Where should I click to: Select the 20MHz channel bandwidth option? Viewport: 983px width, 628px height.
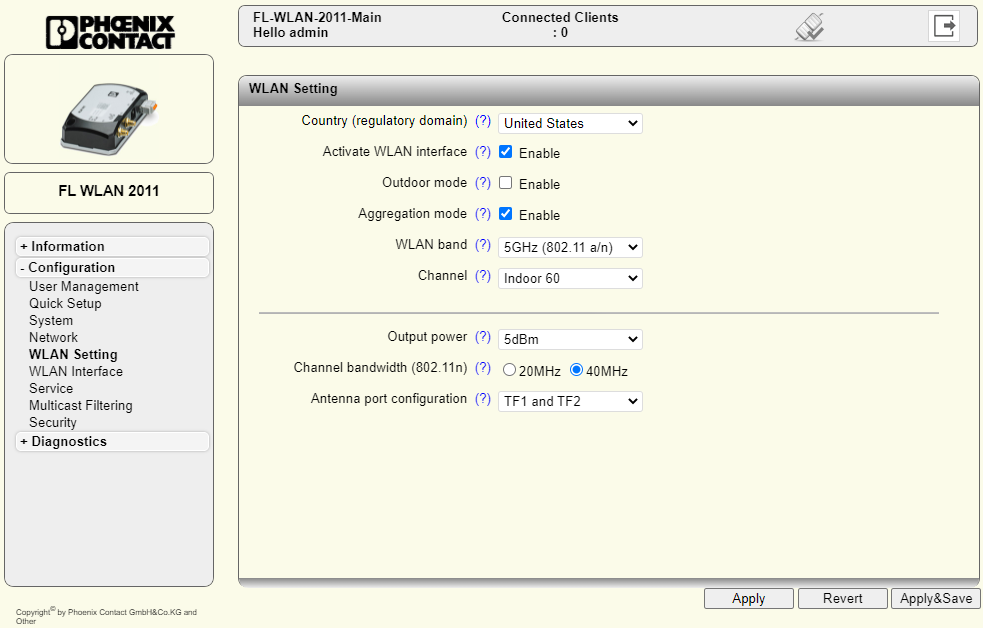pyautogui.click(x=510, y=370)
